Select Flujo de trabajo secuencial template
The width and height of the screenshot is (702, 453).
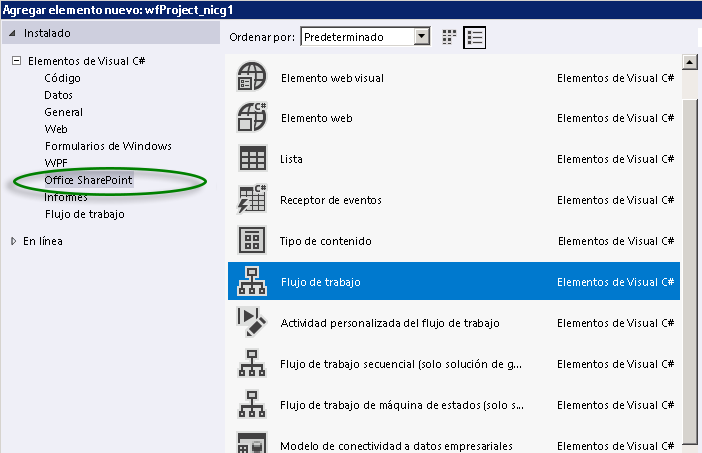pyautogui.click(x=454, y=364)
